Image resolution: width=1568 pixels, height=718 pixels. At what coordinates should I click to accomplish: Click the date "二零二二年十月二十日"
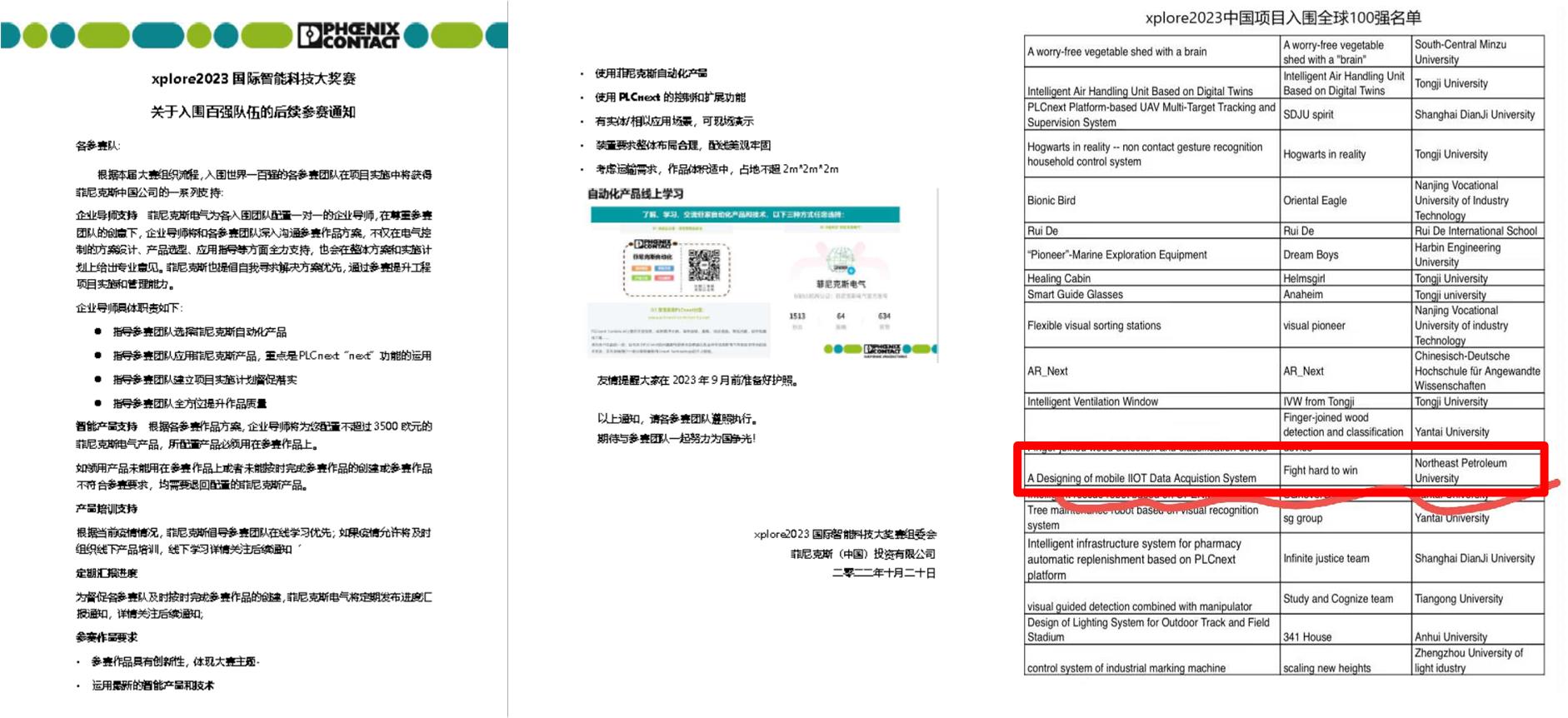(x=884, y=573)
